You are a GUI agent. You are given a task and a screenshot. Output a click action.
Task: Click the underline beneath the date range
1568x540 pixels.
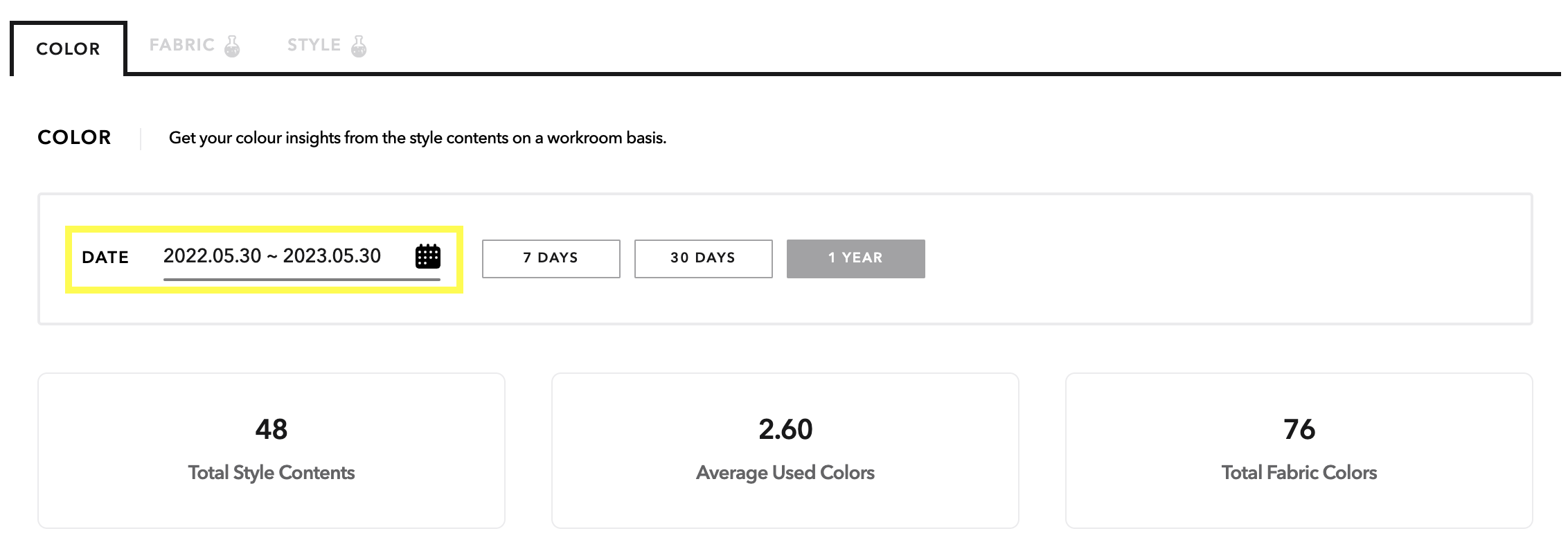302,280
